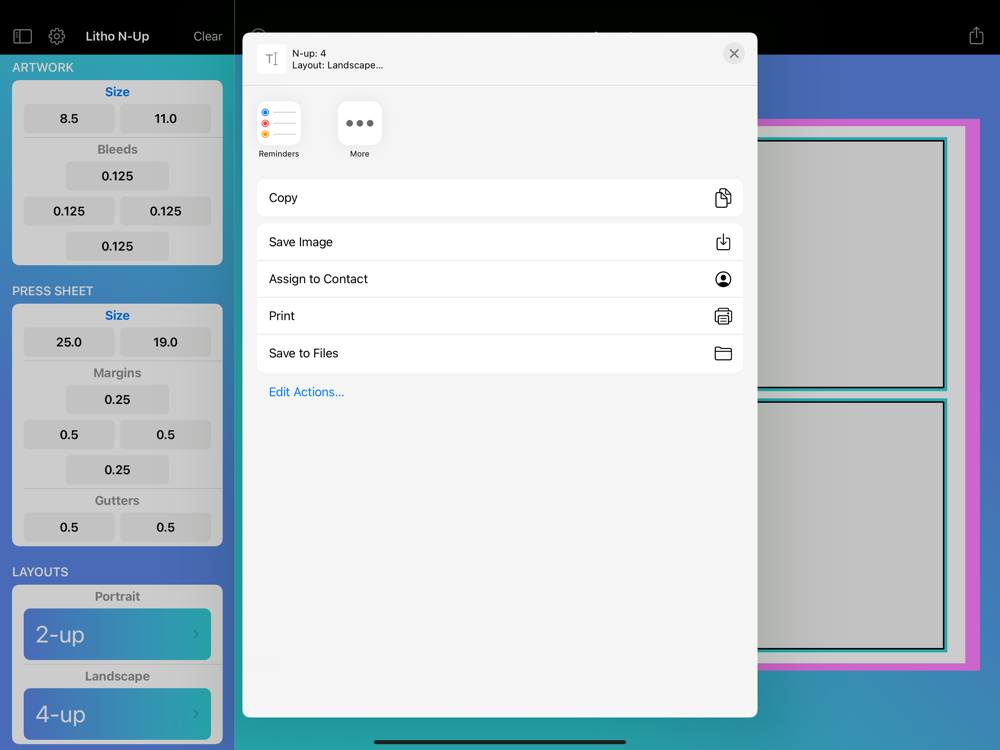
Task: Open Portrait 2-up layout
Action: click(x=117, y=634)
